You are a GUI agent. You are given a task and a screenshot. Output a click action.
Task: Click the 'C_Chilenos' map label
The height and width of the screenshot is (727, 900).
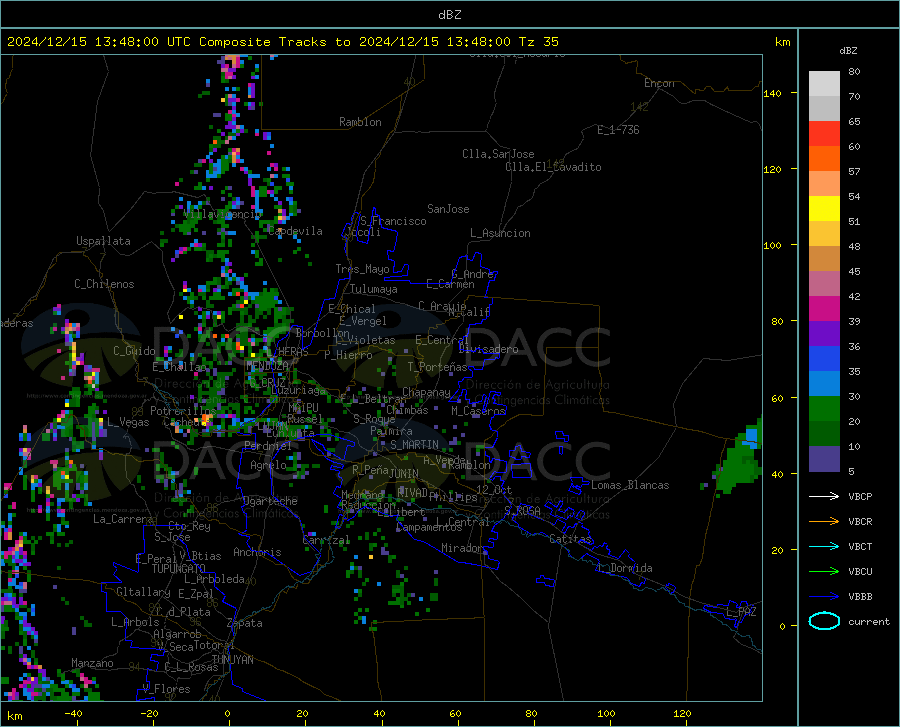coord(104,284)
